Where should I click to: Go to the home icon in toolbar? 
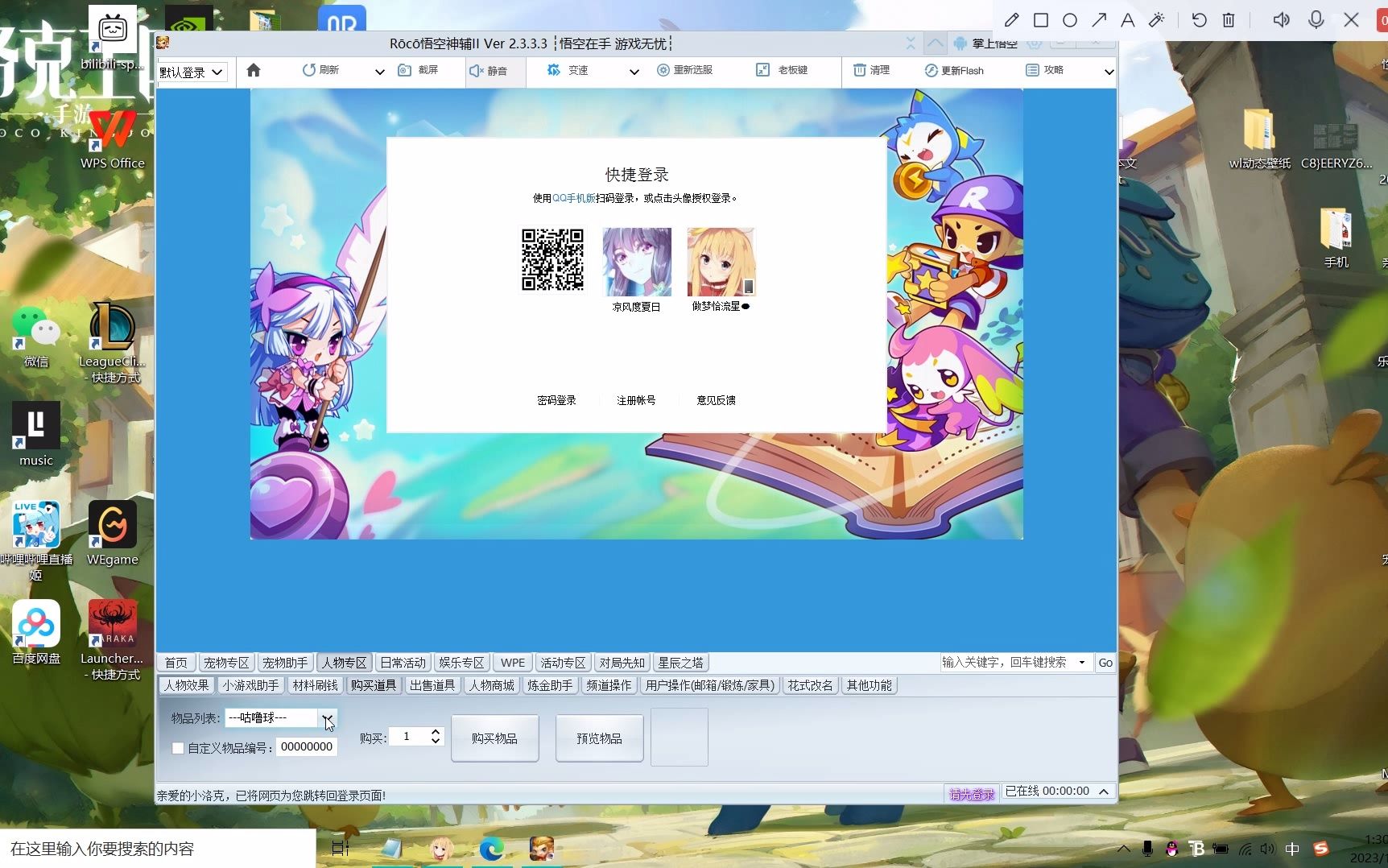coord(254,71)
